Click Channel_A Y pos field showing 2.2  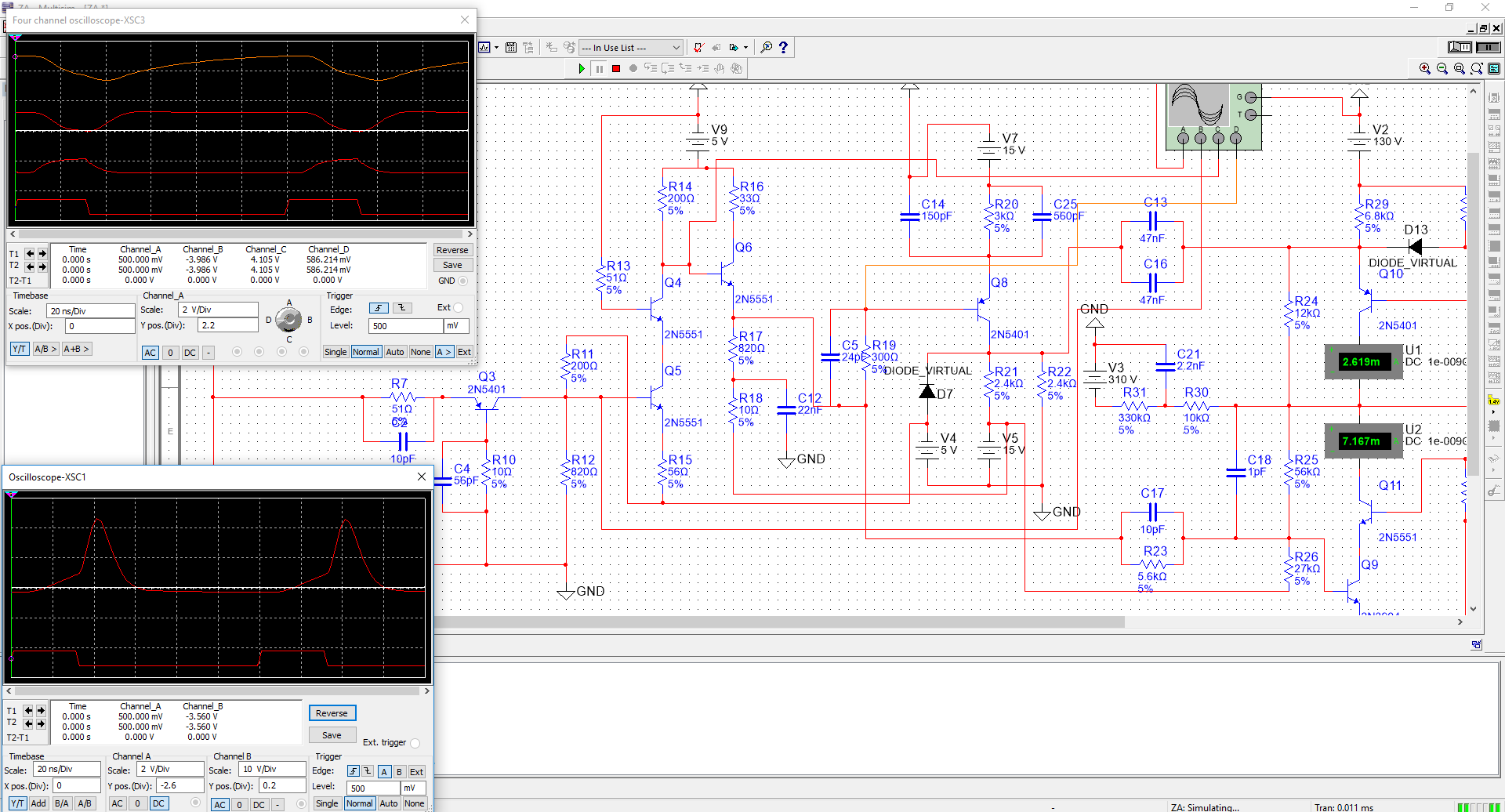pyautogui.click(x=228, y=325)
